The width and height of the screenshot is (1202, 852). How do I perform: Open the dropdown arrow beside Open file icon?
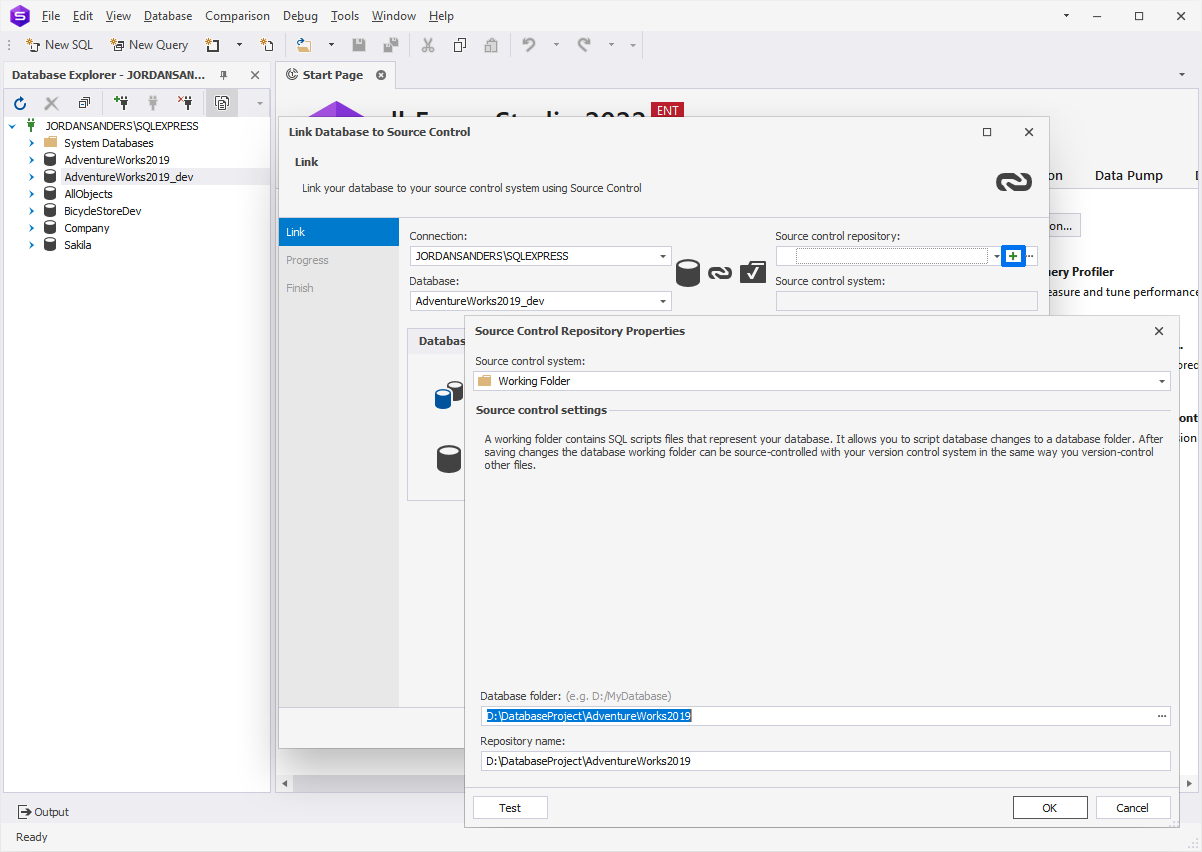click(x=331, y=45)
